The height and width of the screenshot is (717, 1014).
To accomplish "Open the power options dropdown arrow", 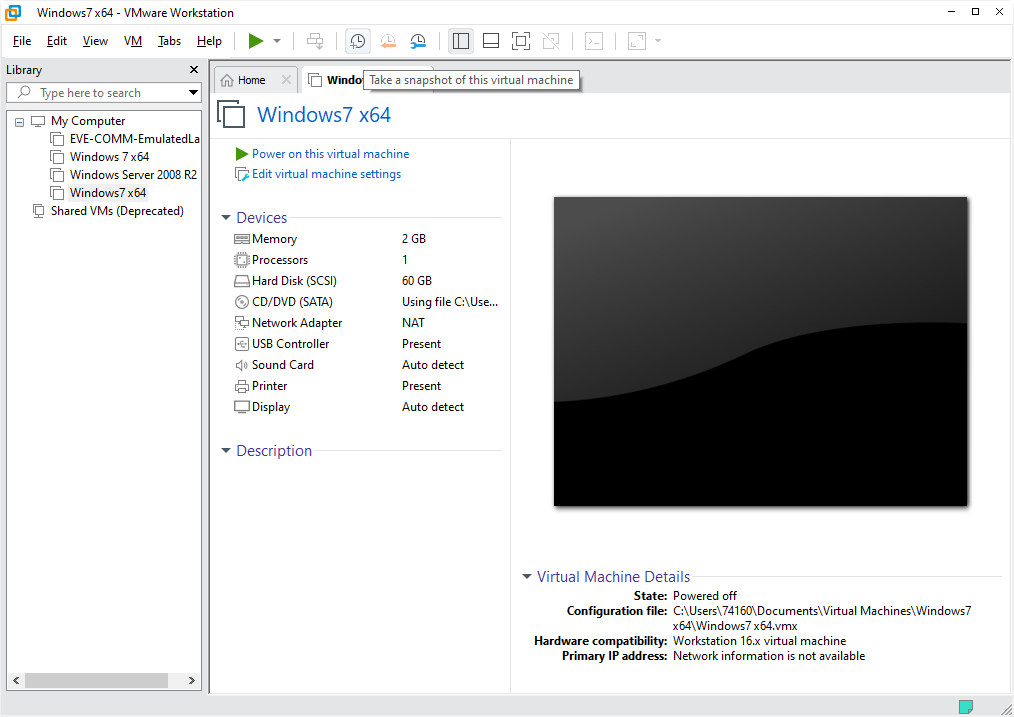I will pyautogui.click(x=277, y=41).
